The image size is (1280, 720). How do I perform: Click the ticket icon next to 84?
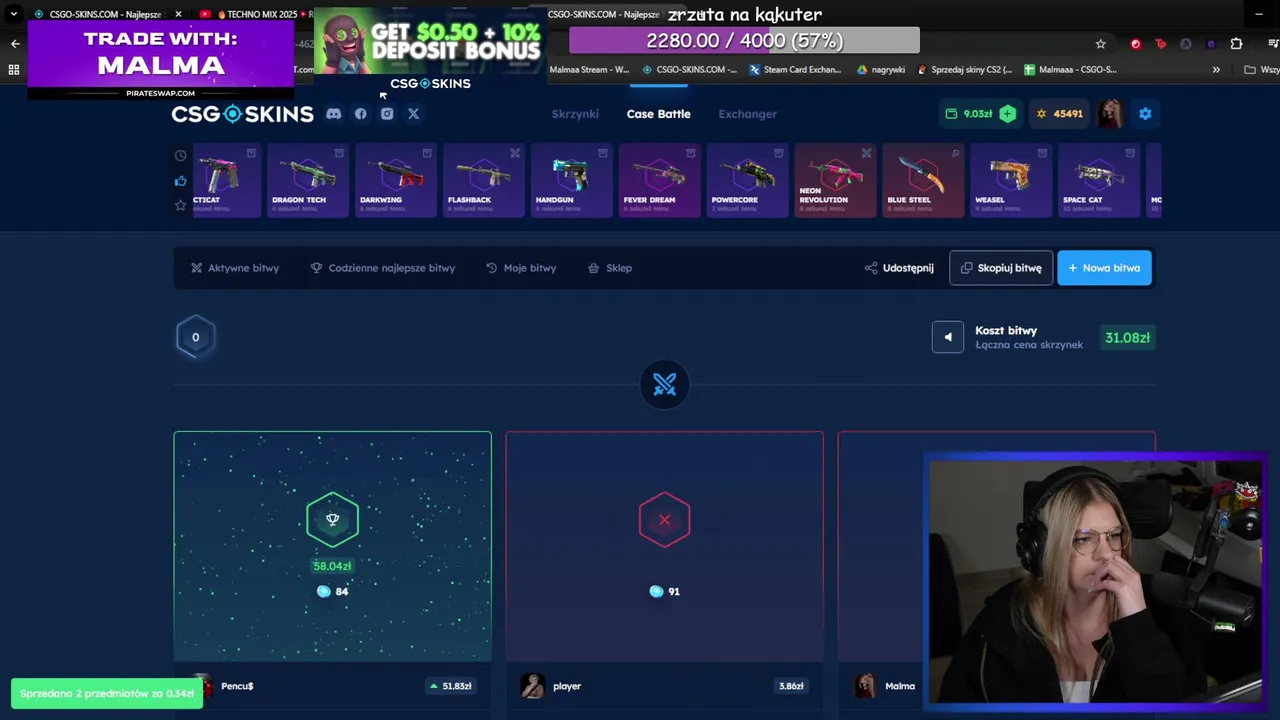[323, 592]
